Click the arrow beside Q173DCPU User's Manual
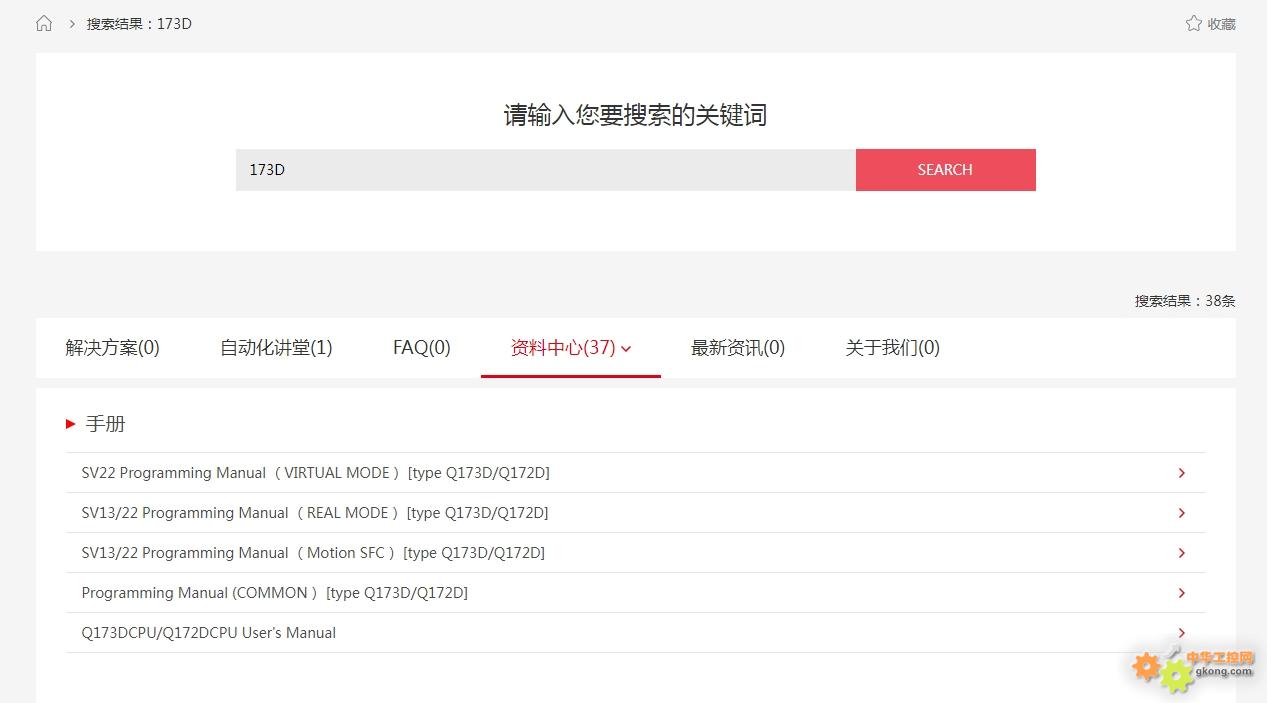Image resolution: width=1267 pixels, height=703 pixels. tap(1181, 633)
